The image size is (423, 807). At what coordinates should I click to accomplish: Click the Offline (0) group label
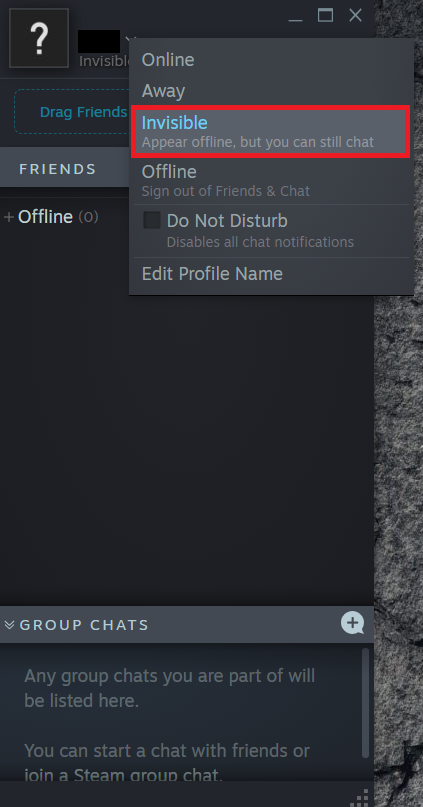point(58,217)
